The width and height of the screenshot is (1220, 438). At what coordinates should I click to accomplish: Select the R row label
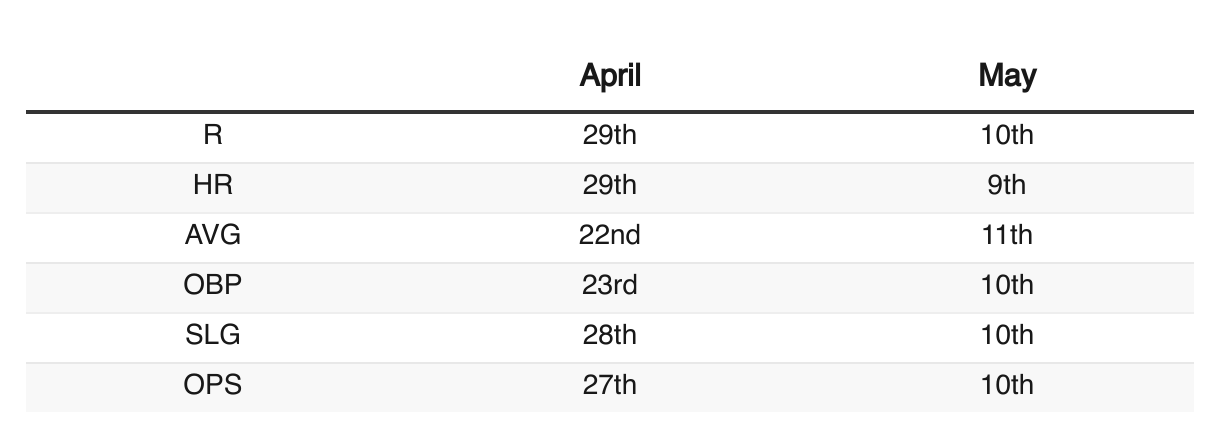click(213, 136)
